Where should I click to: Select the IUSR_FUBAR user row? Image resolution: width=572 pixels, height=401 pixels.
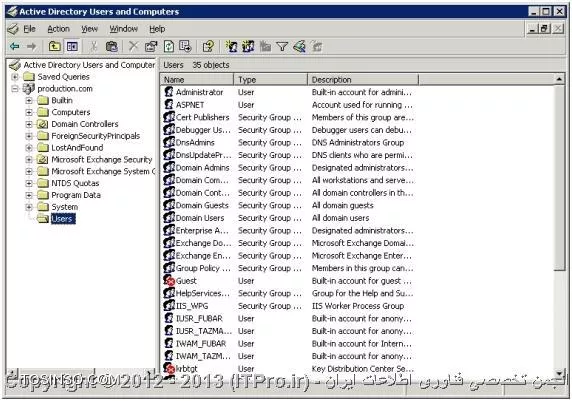point(289,318)
